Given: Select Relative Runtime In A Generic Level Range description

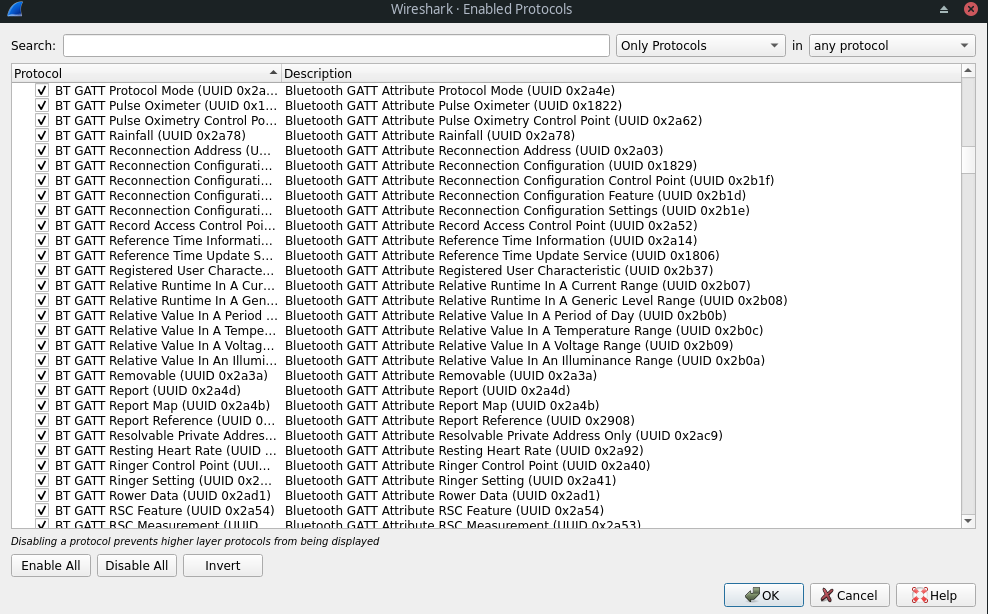Looking at the screenshot, I should [x=536, y=301].
